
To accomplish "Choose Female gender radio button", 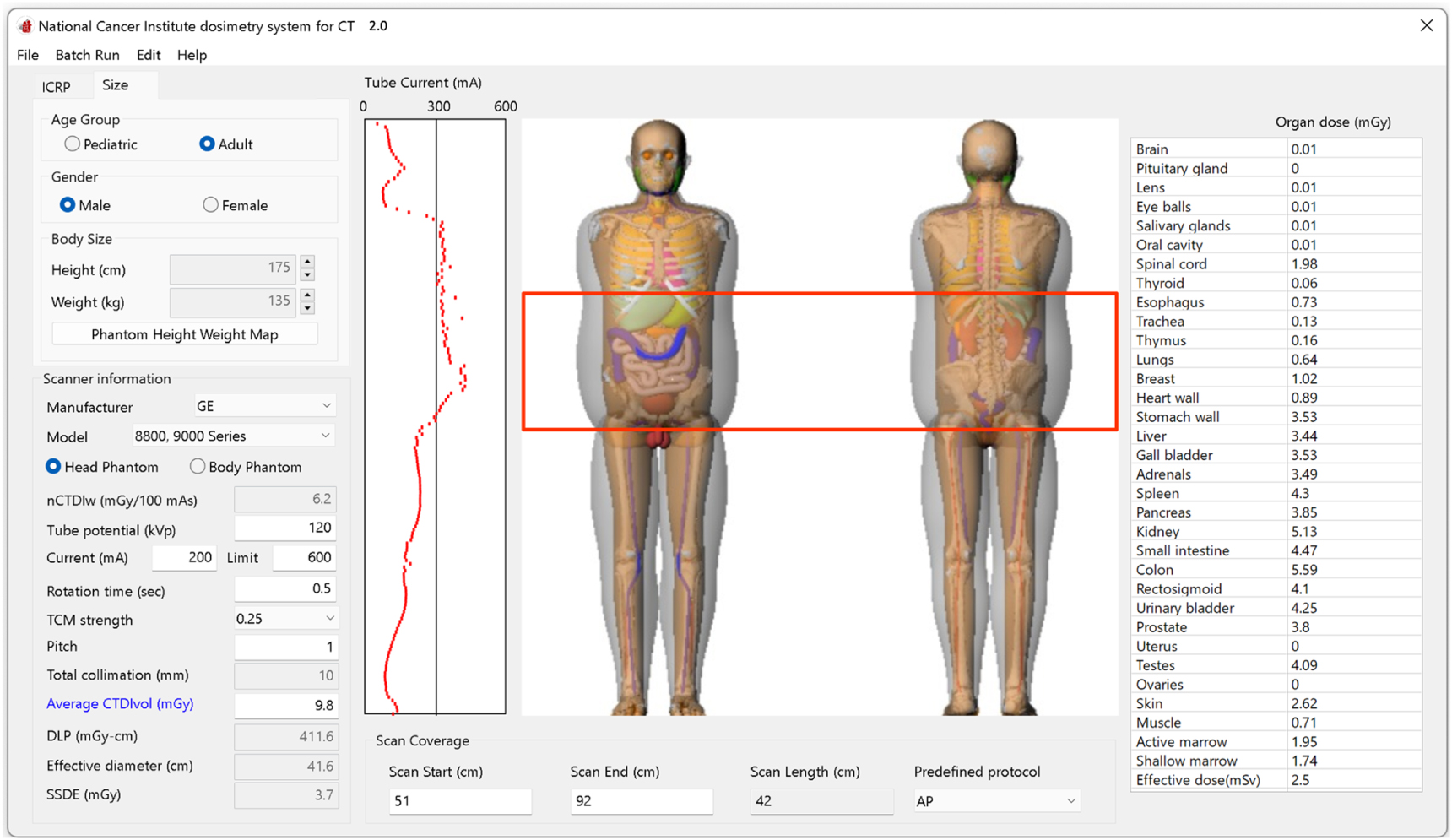I will (210, 204).
